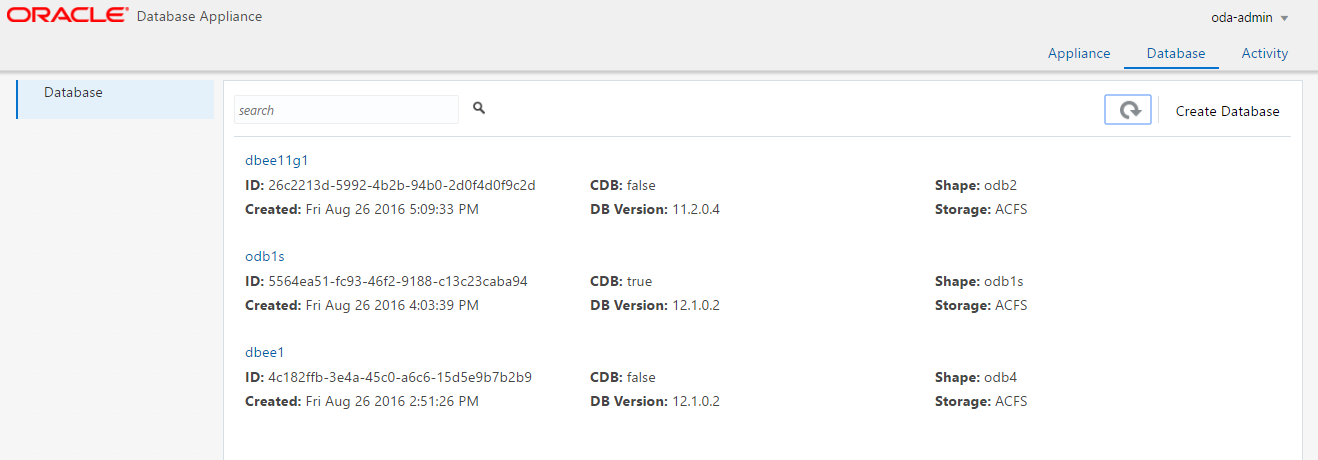Click the refresh database list icon
Image resolution: width=1318 pixels, height=460 pixels.
pos(1128,110)
